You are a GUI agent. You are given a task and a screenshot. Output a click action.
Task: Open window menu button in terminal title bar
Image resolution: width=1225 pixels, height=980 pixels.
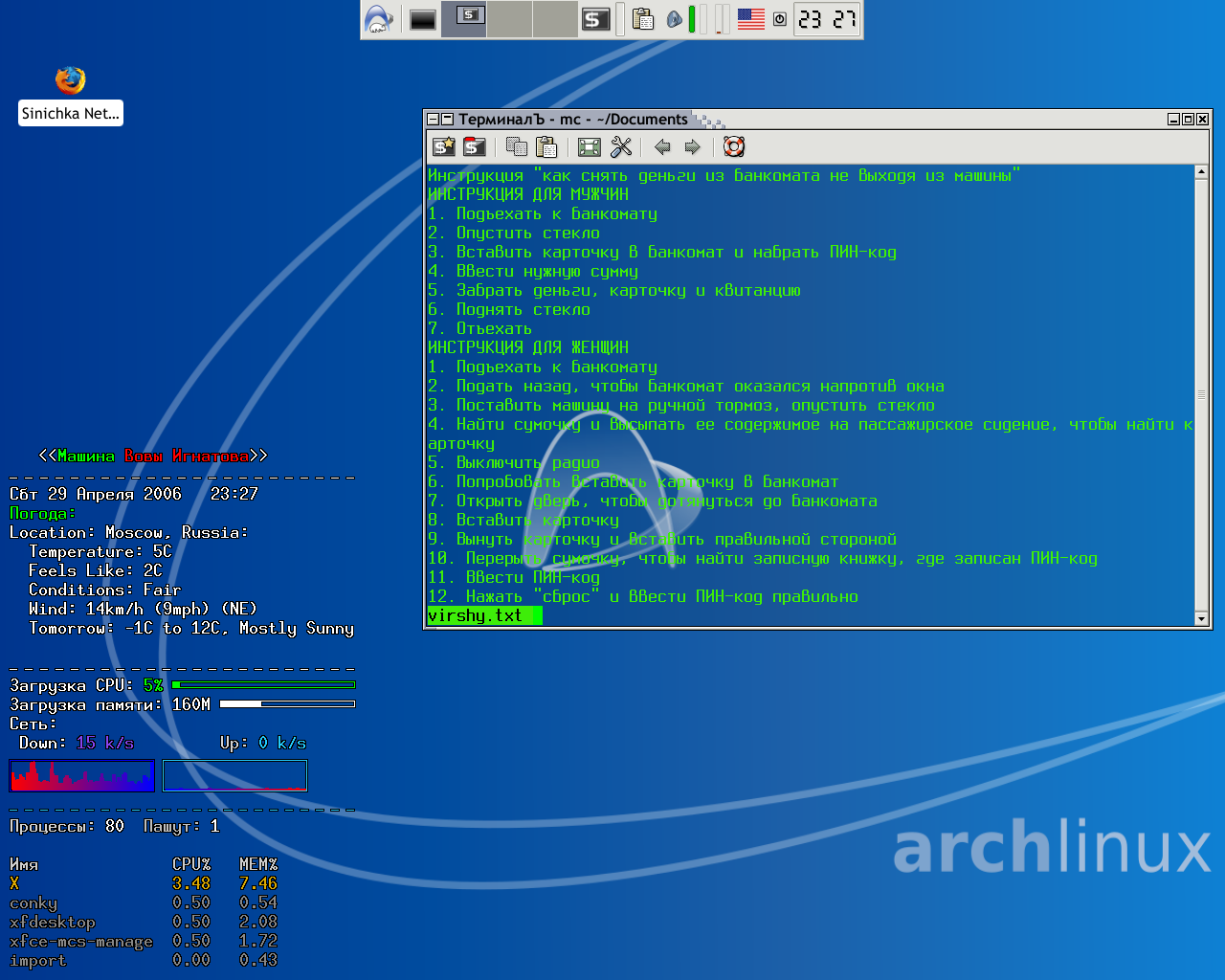tap(434, 120)
